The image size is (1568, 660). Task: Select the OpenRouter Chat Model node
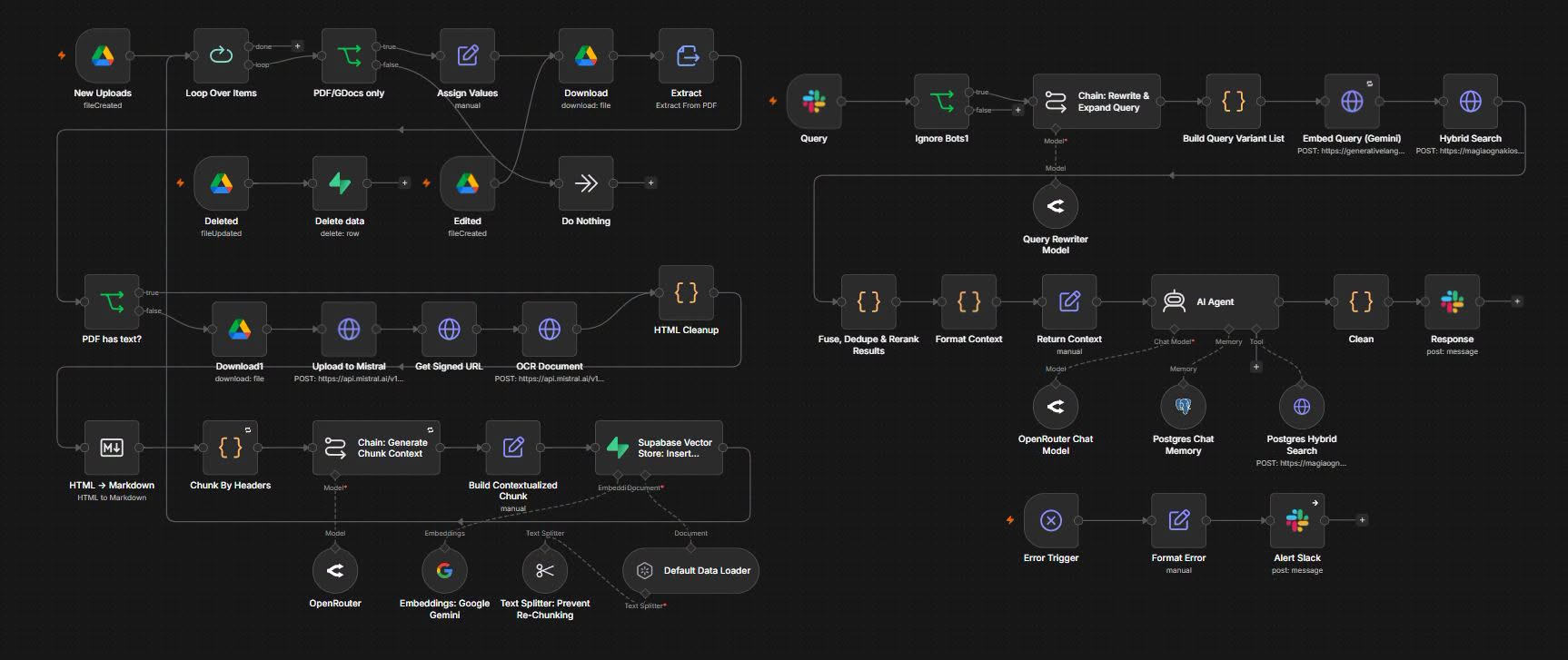[x=1056, y=407]
